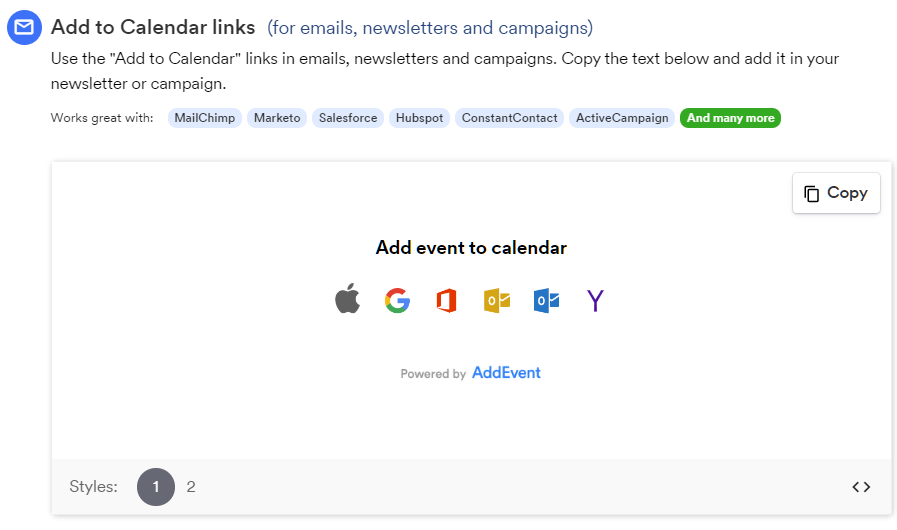Click the Apple calendar icon
This screenshot has width=897, height=530.
click(347, 299)
